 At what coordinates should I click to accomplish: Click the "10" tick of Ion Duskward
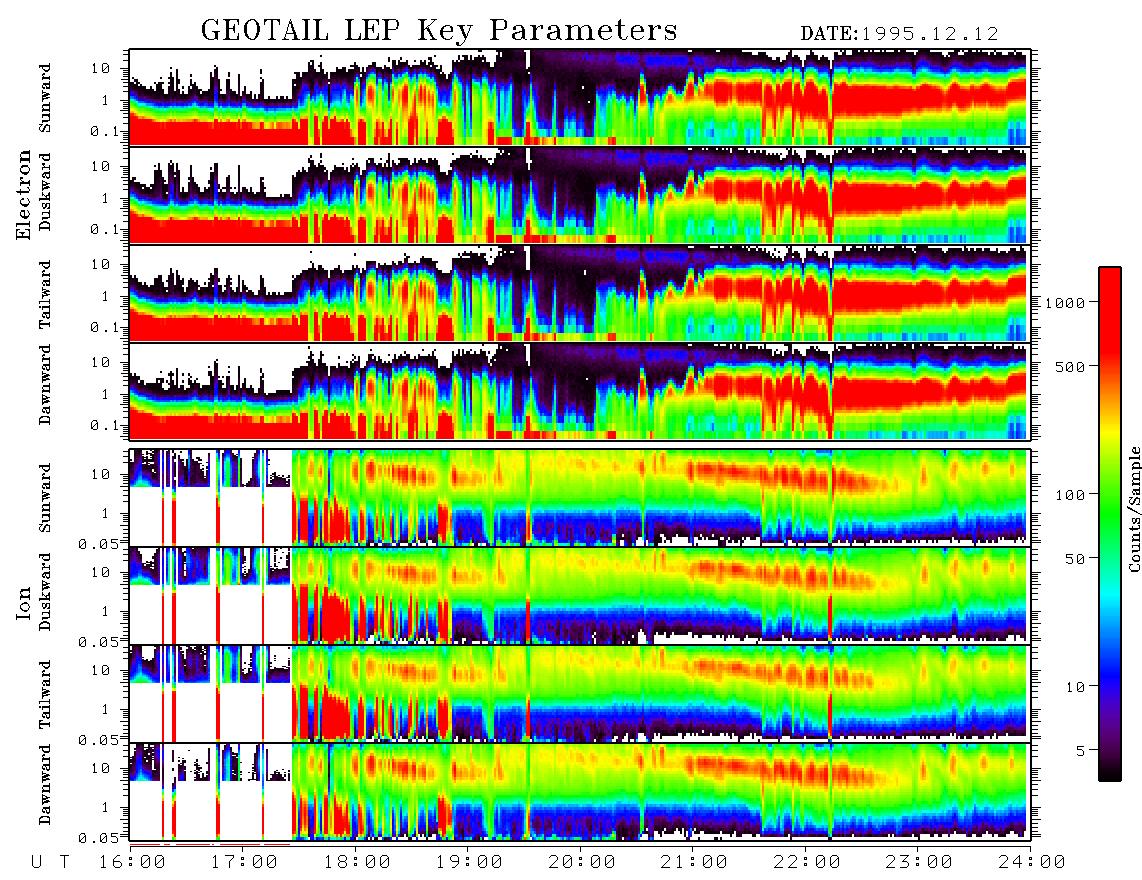point(101,573)
